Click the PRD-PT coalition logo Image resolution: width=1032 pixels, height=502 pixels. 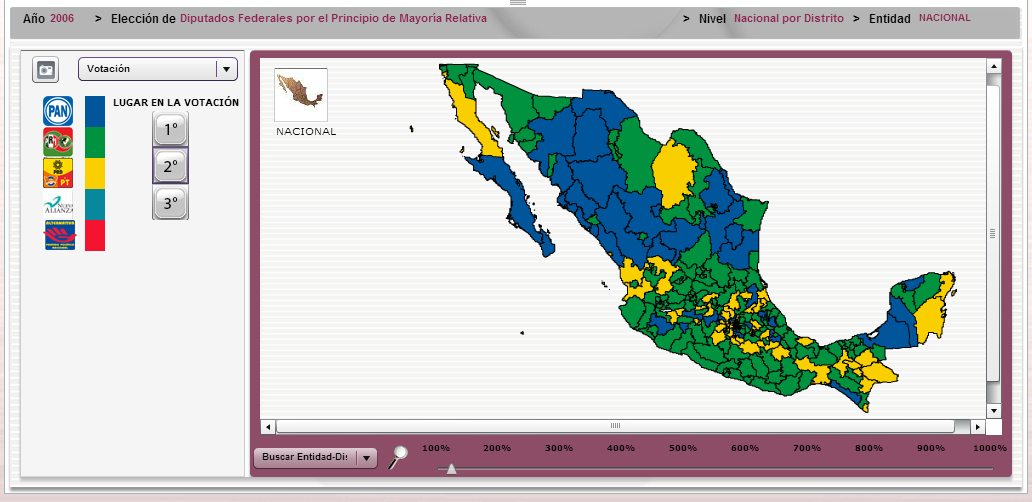coord(58,173)
